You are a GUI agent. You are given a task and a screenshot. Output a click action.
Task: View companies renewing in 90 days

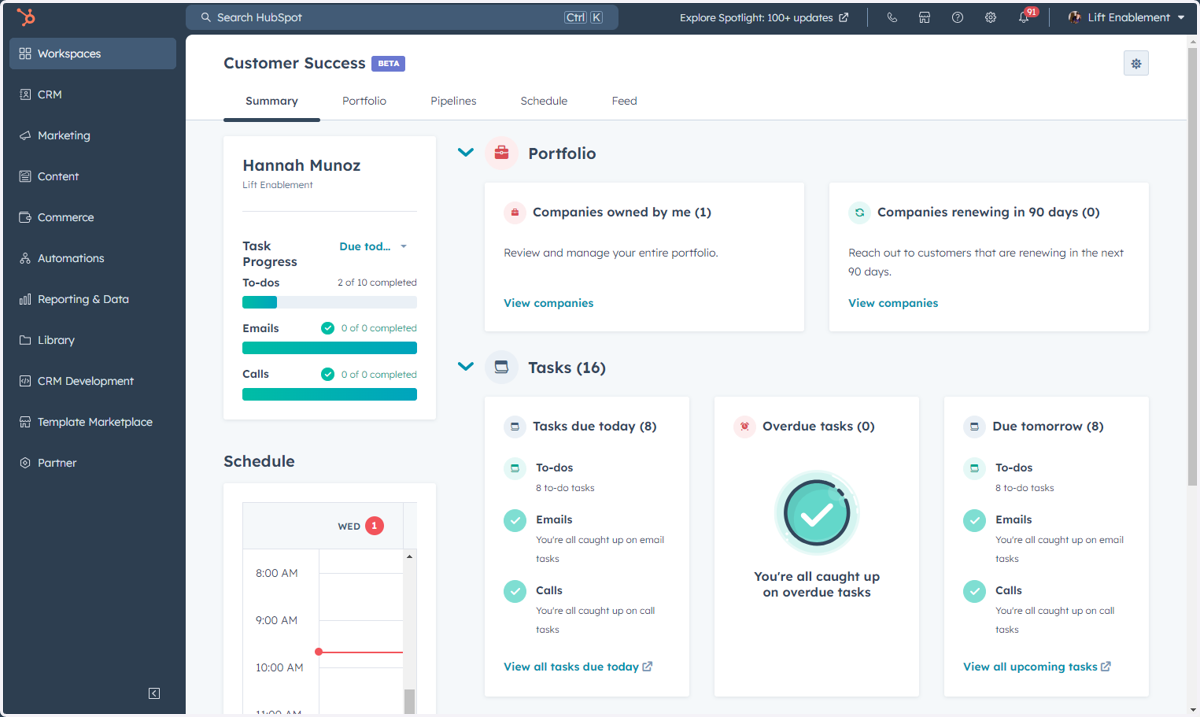click(893, 303)
